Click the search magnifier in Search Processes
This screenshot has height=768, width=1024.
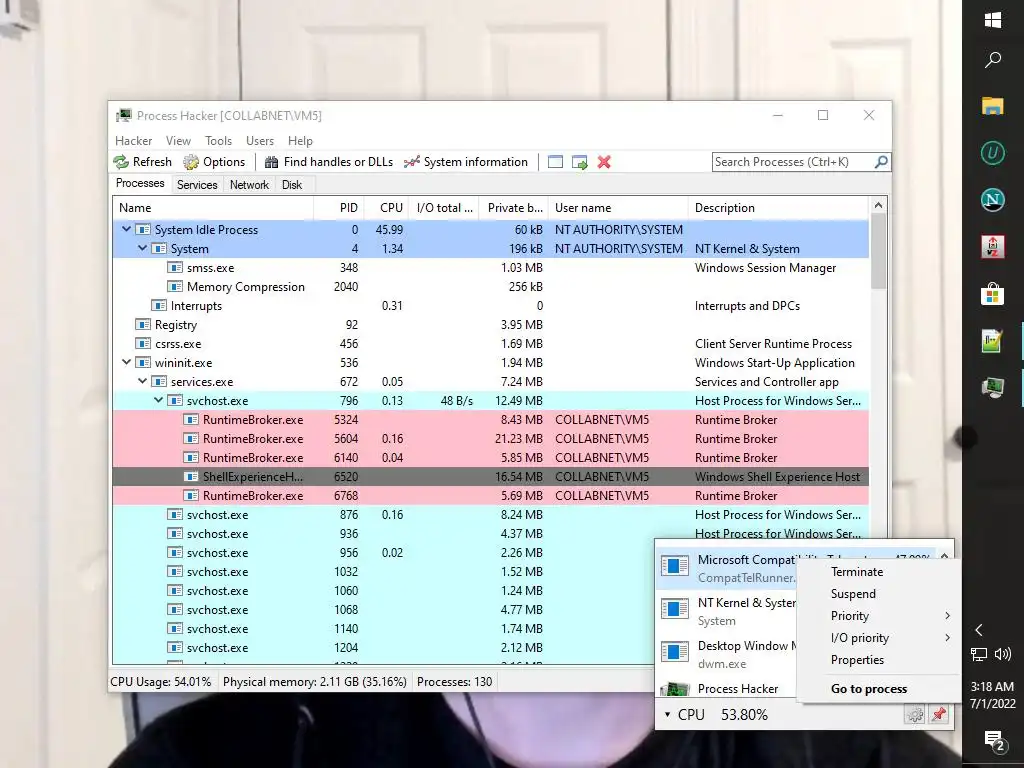[881, 161]
